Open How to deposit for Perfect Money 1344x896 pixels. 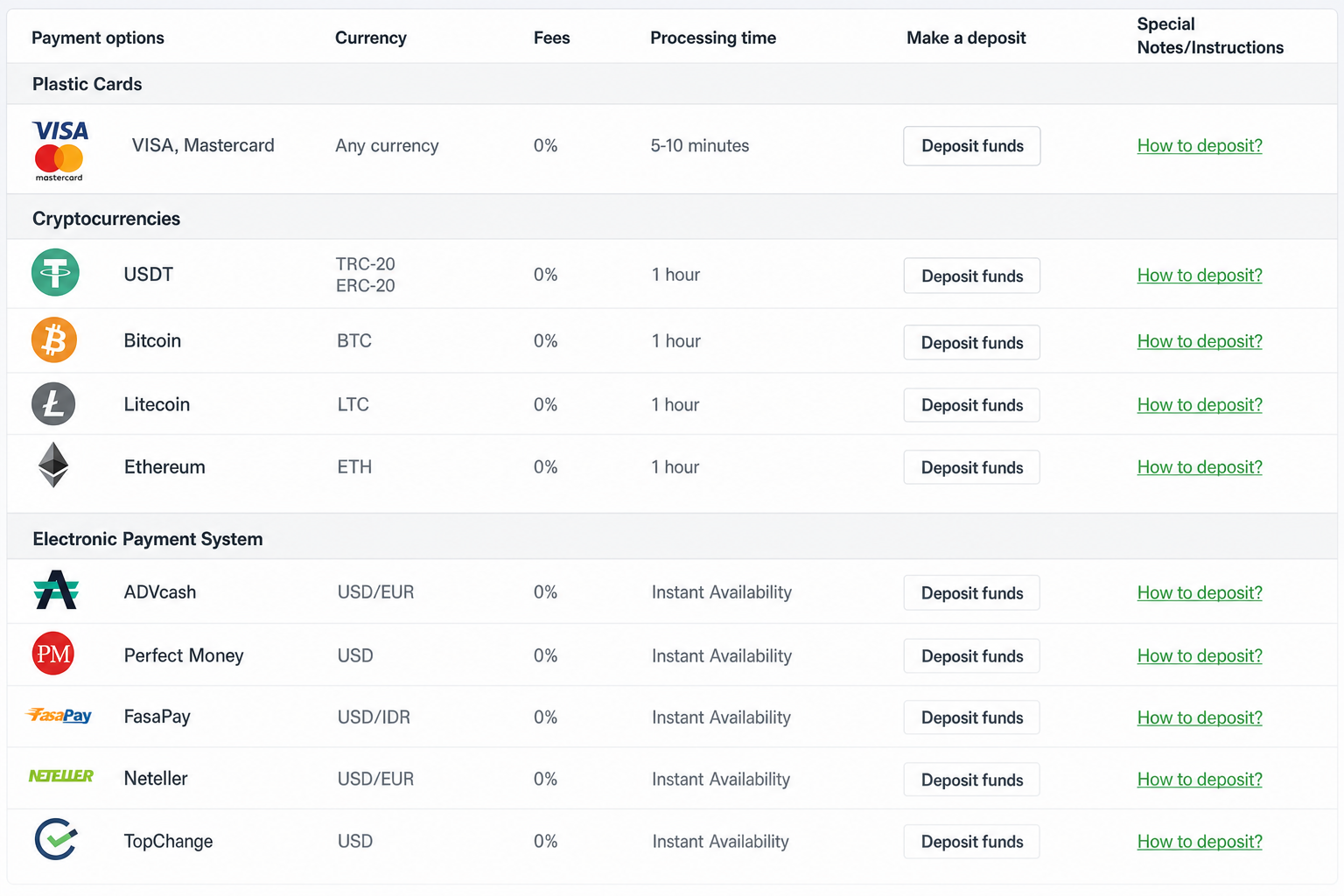coord(1200,656)
